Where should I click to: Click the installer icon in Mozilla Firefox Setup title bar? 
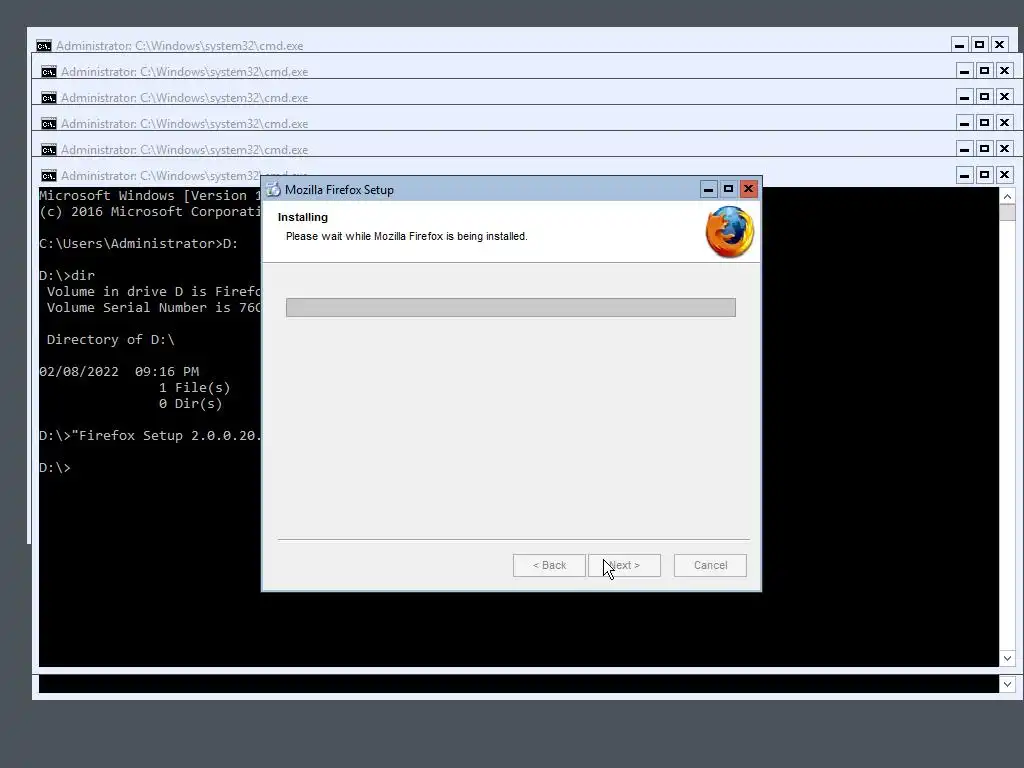point(273,189)
